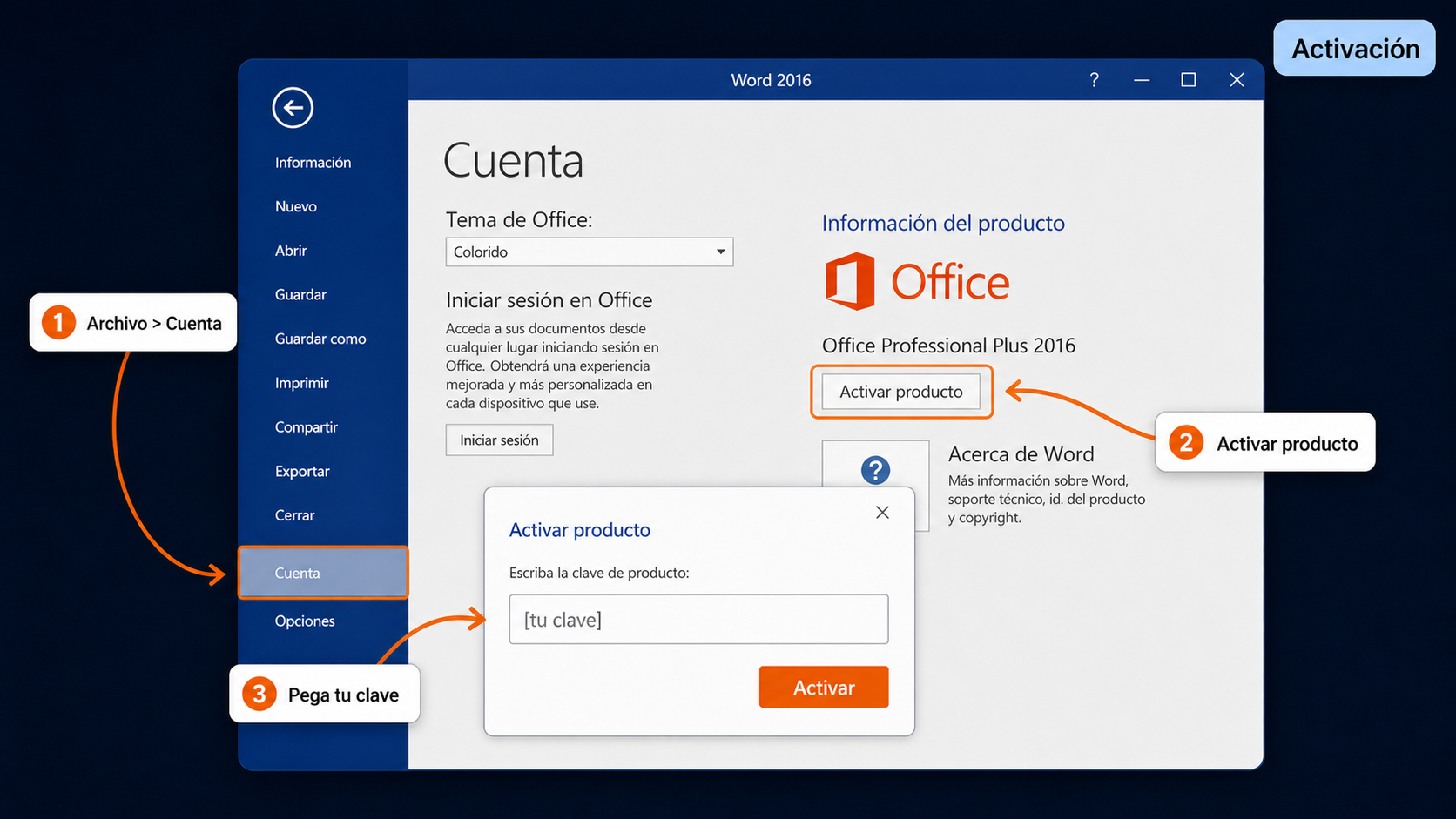1456x819 pixels.
Task: Click the Word 2016 window title
Action: pos(771,80)
